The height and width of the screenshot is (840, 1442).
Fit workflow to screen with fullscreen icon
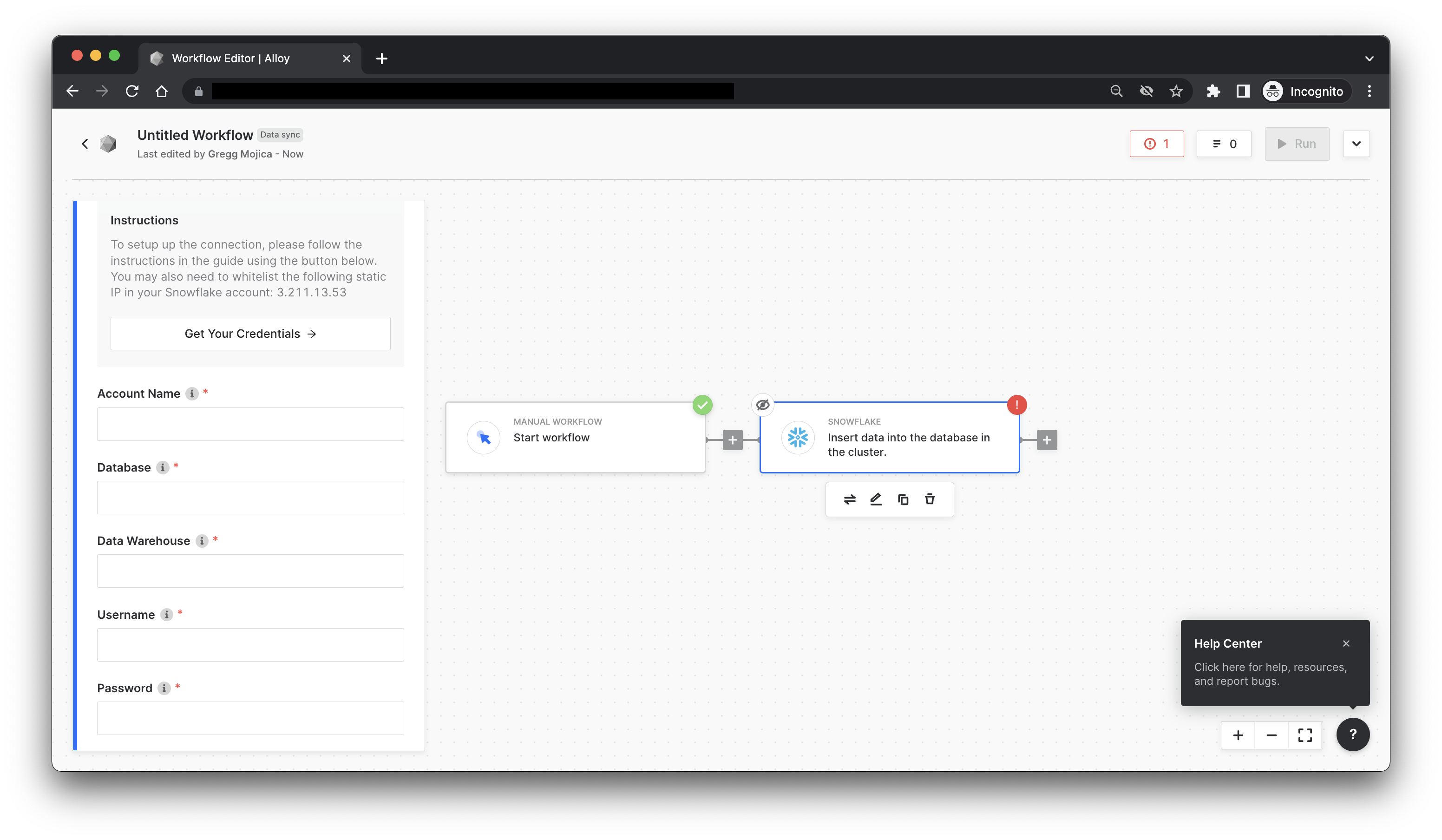(1304, 735)
